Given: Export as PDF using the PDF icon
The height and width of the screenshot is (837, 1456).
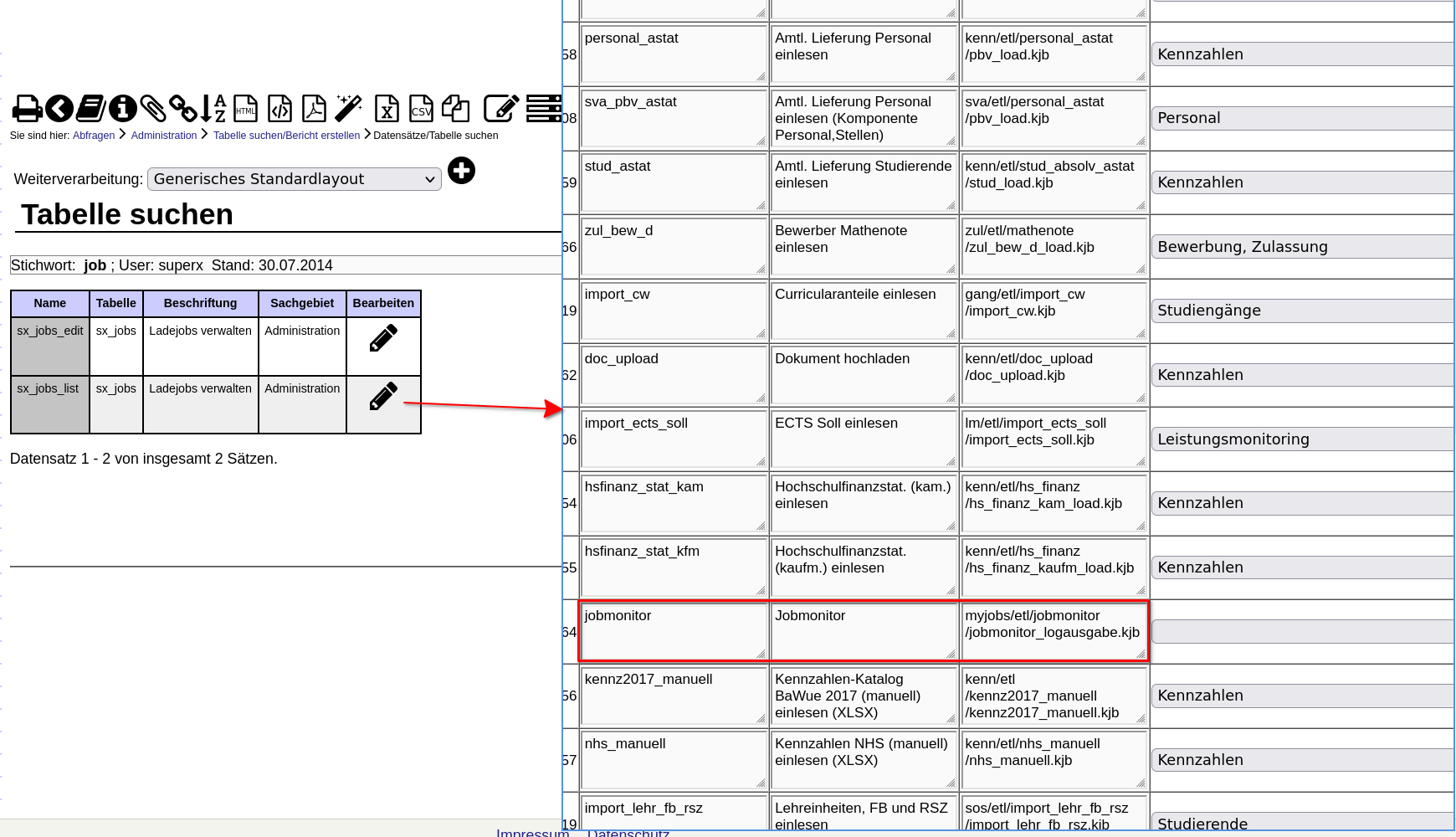Looking at the screenshot, I should [314, 109].
